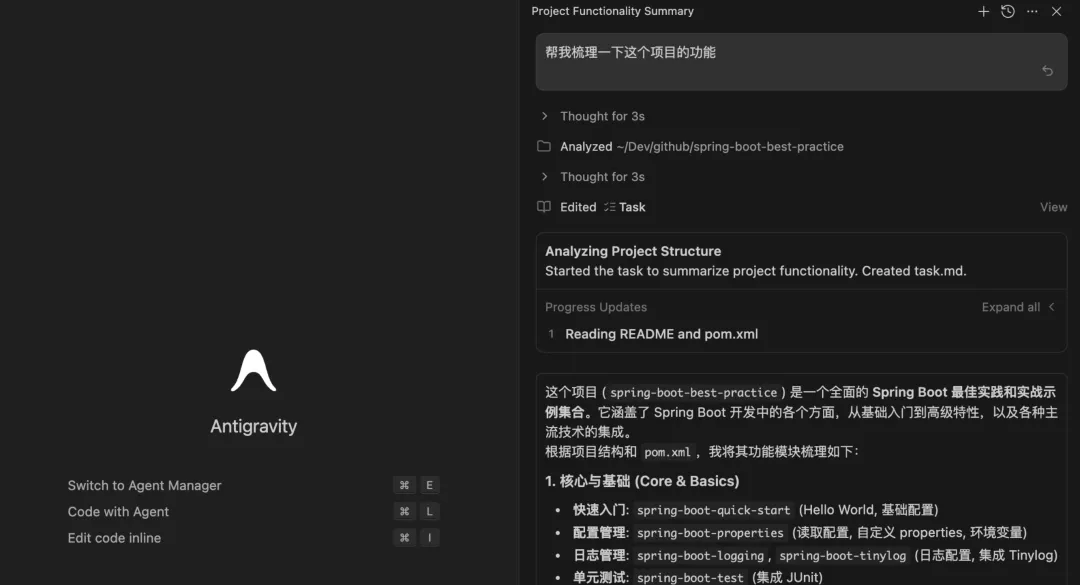Select 'Switch to Agent Manager'
1080x585 pixels.
click(x=145, y=485)
